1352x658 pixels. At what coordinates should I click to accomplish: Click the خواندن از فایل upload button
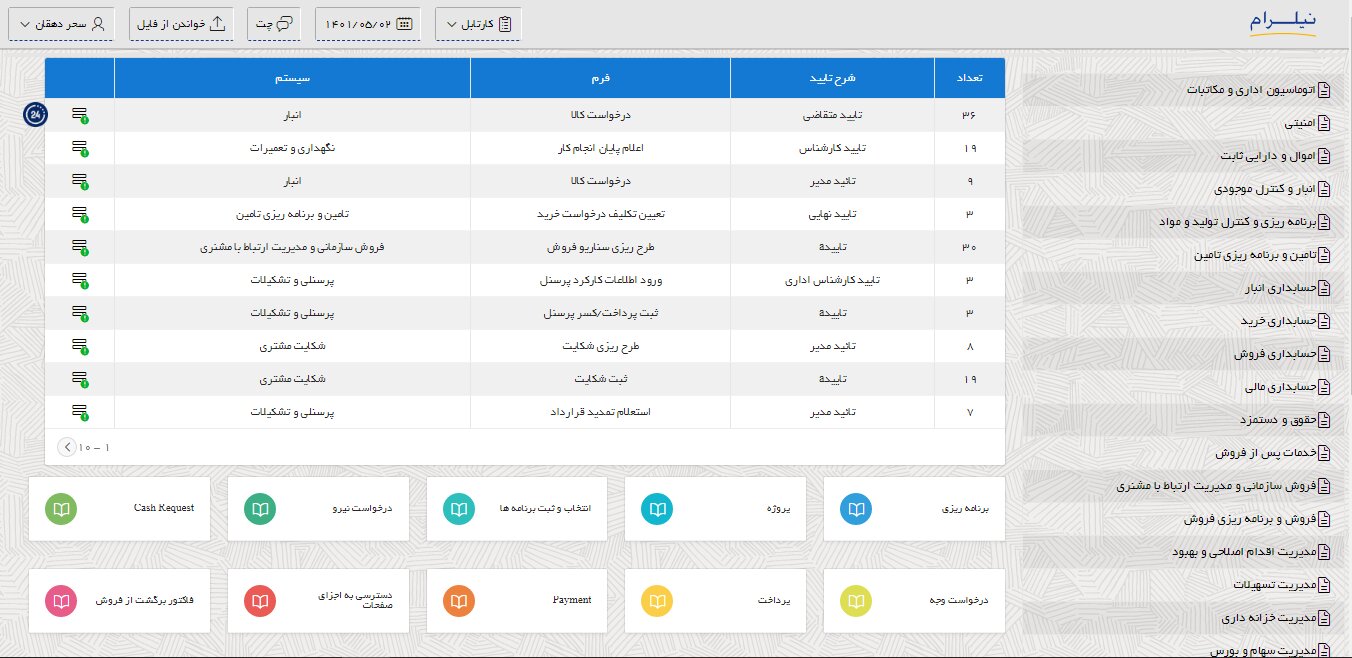(x=181, y=23)
